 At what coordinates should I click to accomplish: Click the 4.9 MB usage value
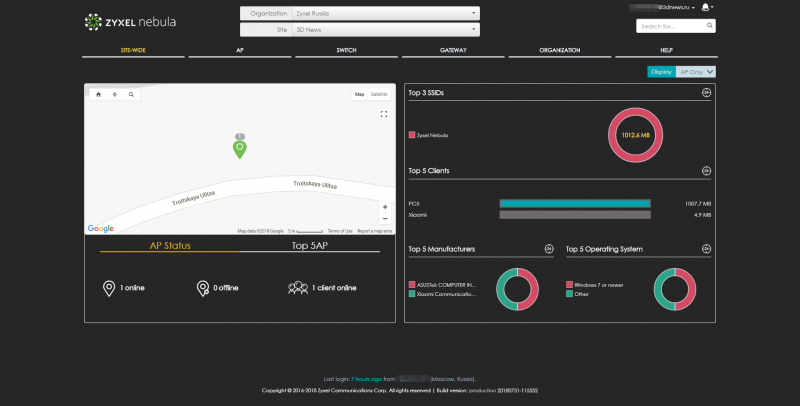(x=703, y=215)
